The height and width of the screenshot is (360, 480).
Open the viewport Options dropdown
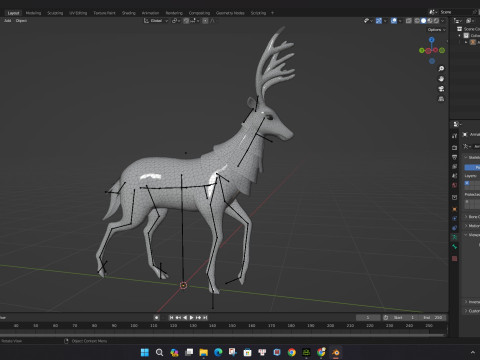(x=436, y=30)
